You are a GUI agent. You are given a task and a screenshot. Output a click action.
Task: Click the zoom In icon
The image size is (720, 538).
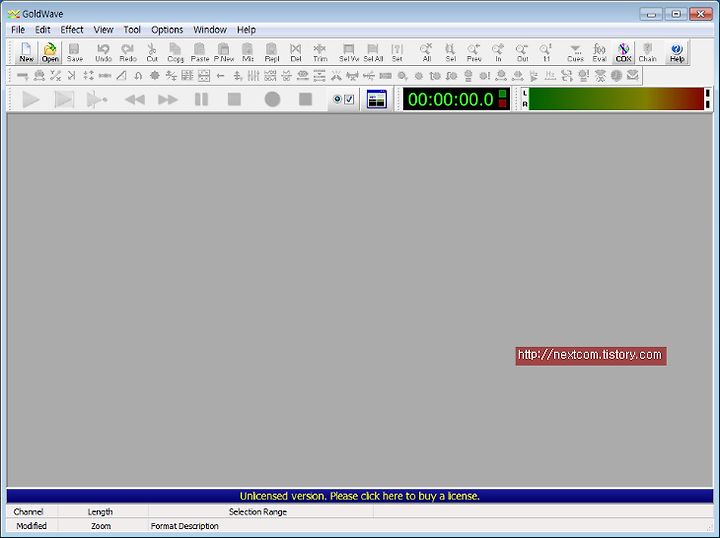point(498,52)
